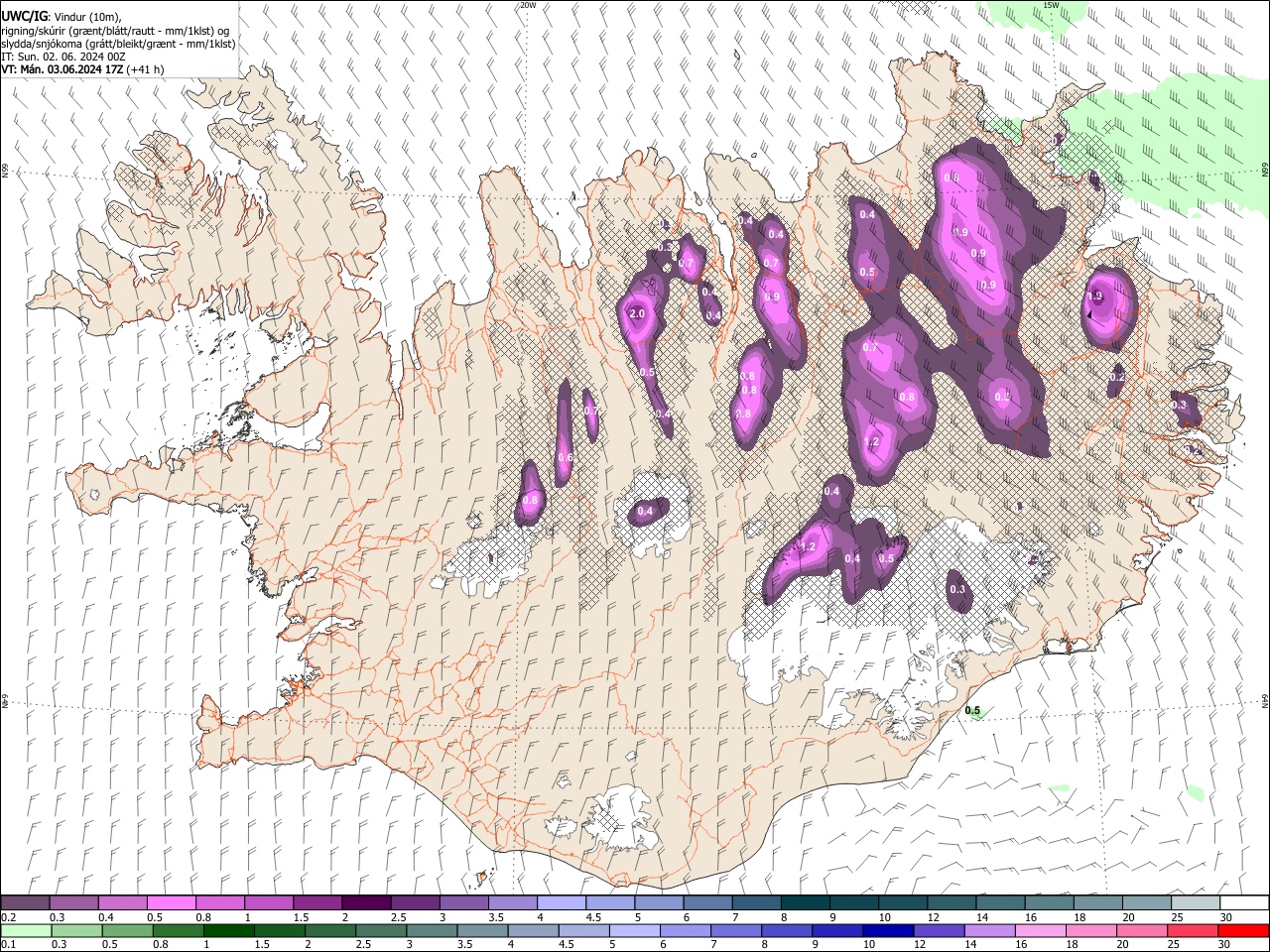Choose the 0.8 green swatch in the rain scale

(x=178, y=930)
